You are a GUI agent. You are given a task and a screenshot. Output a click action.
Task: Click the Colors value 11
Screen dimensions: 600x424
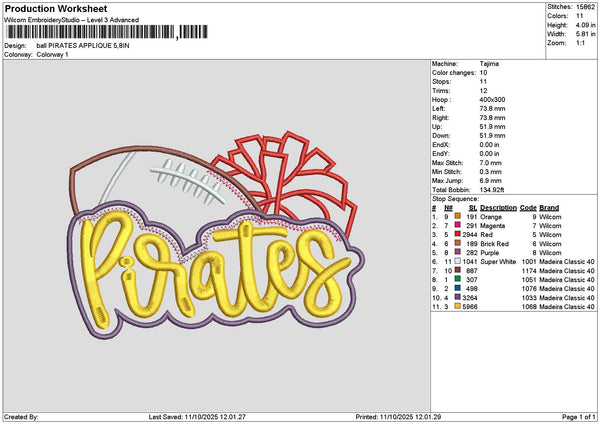580,16
